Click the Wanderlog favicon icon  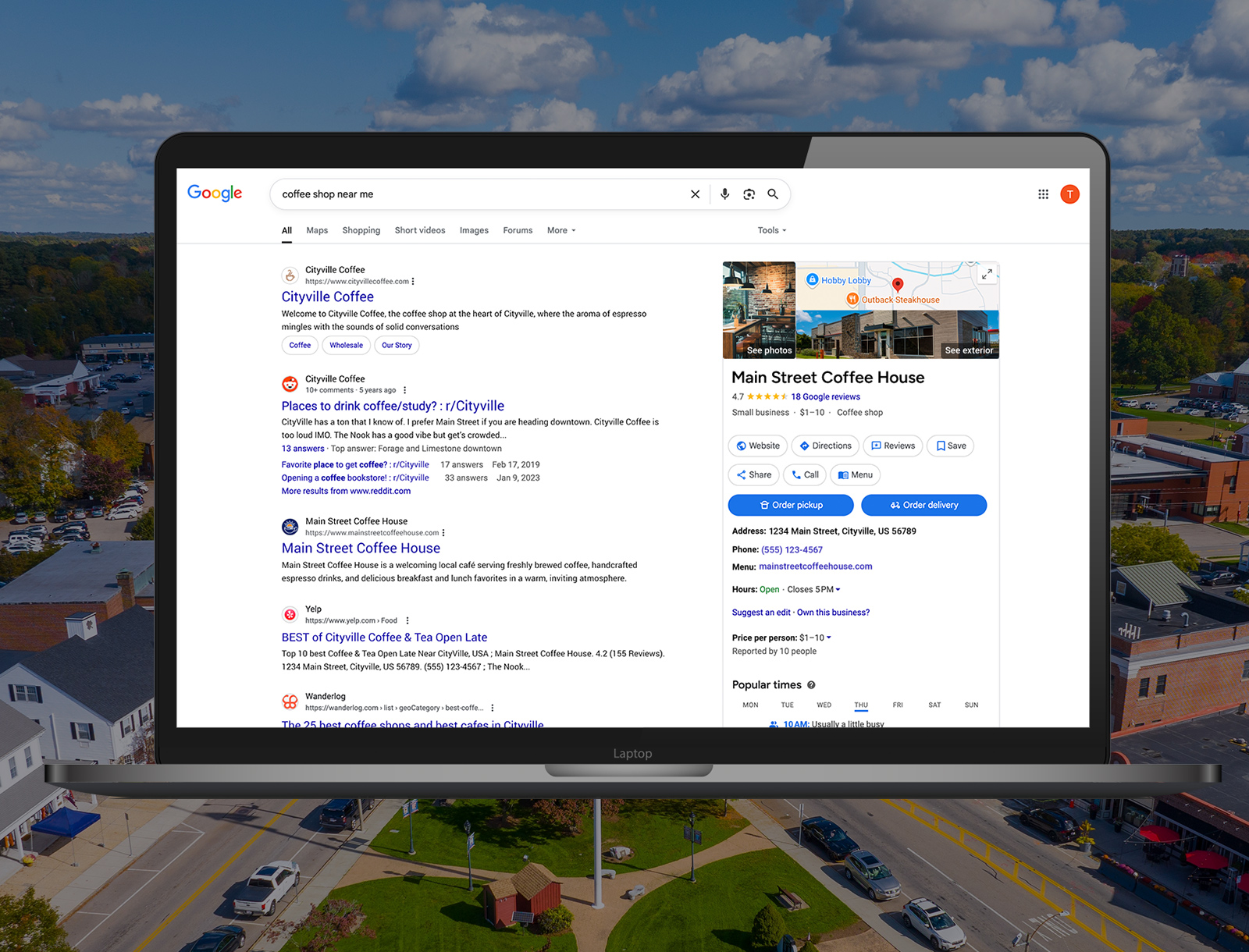coord(290,702)
